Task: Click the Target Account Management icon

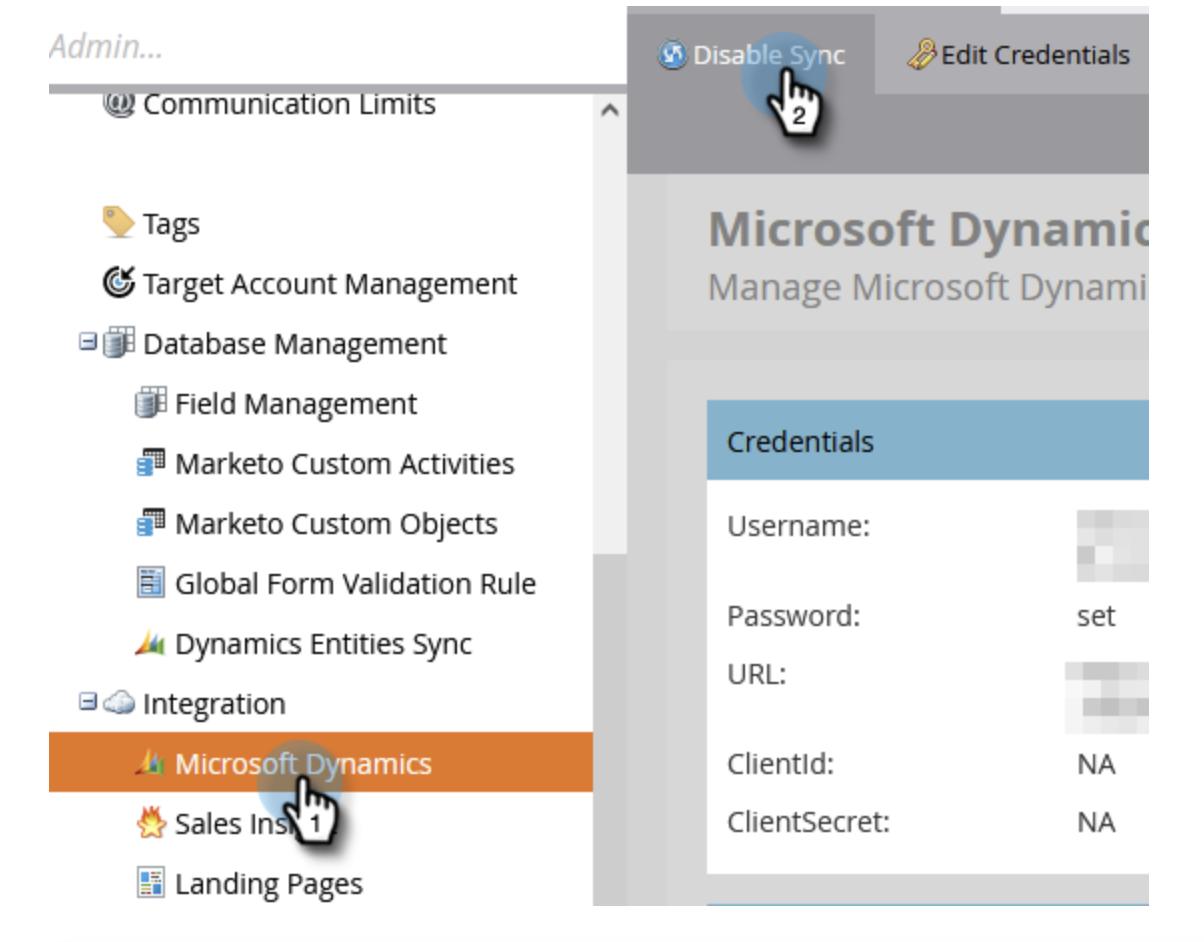Action: 119,283
